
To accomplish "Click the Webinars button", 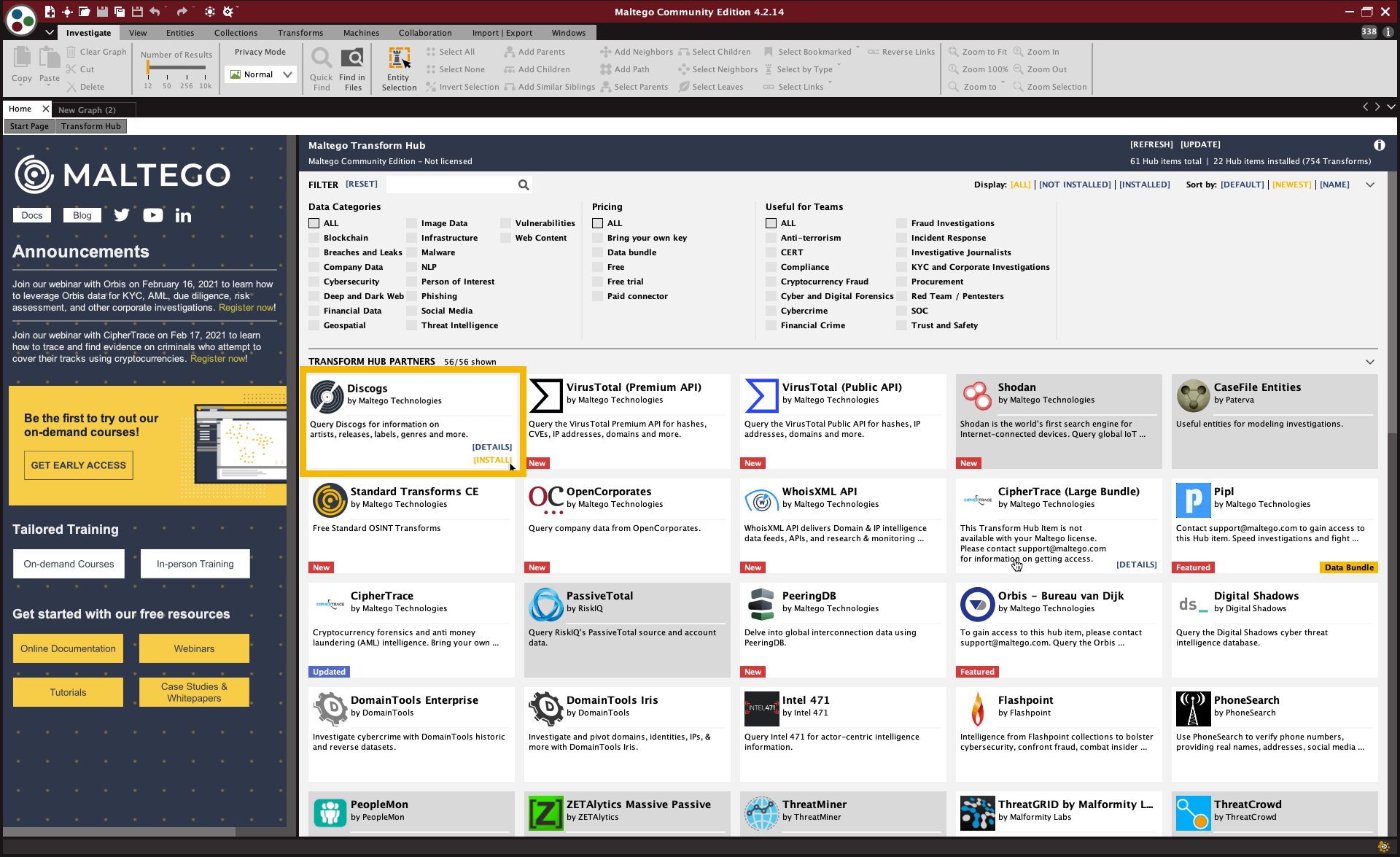I will [194, 648].
